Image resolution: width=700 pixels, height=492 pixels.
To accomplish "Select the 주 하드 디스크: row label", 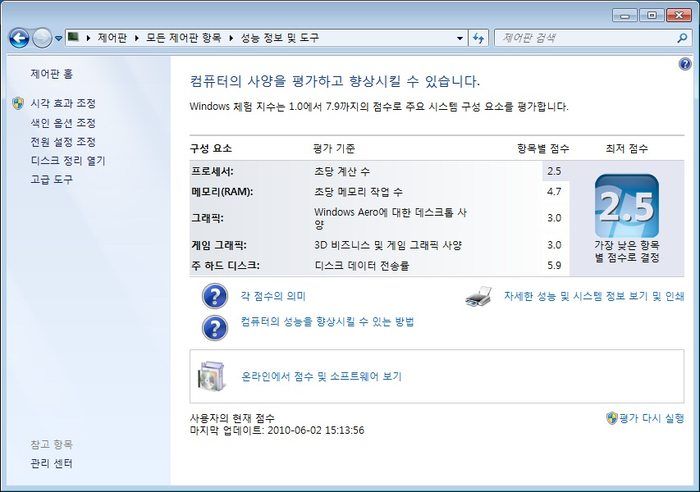I will (x=225, y=266).
